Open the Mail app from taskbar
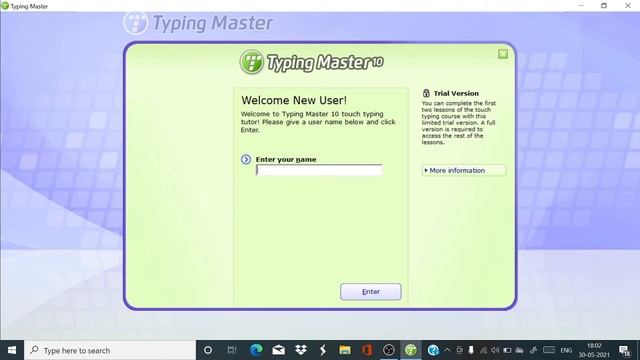Viewport: 640px width, 360px height. 278,350
